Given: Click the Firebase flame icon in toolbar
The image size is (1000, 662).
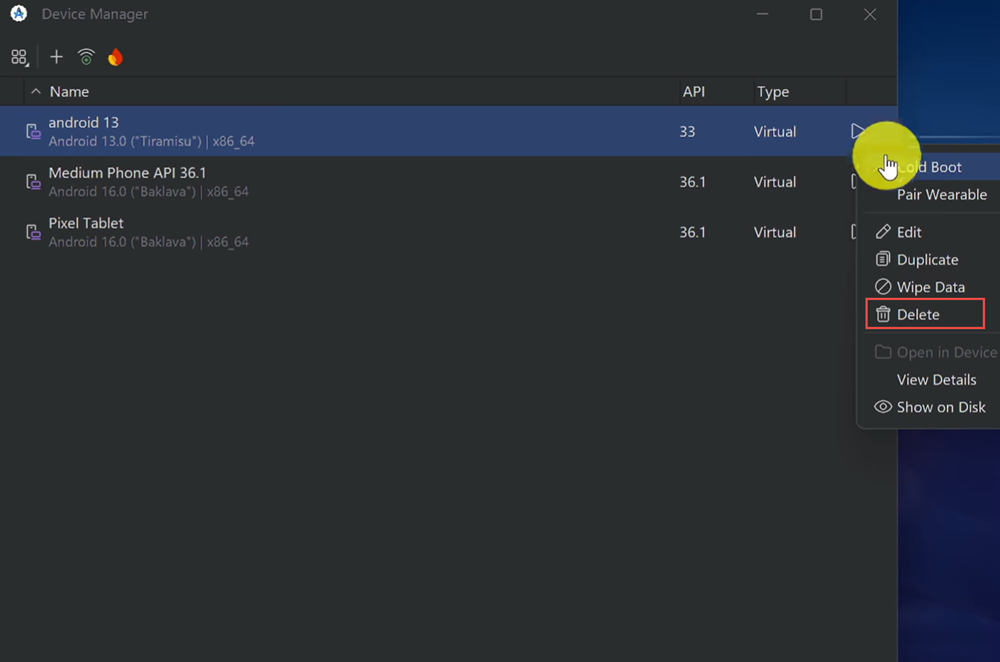Looking at the screenshot, I should (x=115, y=57).
